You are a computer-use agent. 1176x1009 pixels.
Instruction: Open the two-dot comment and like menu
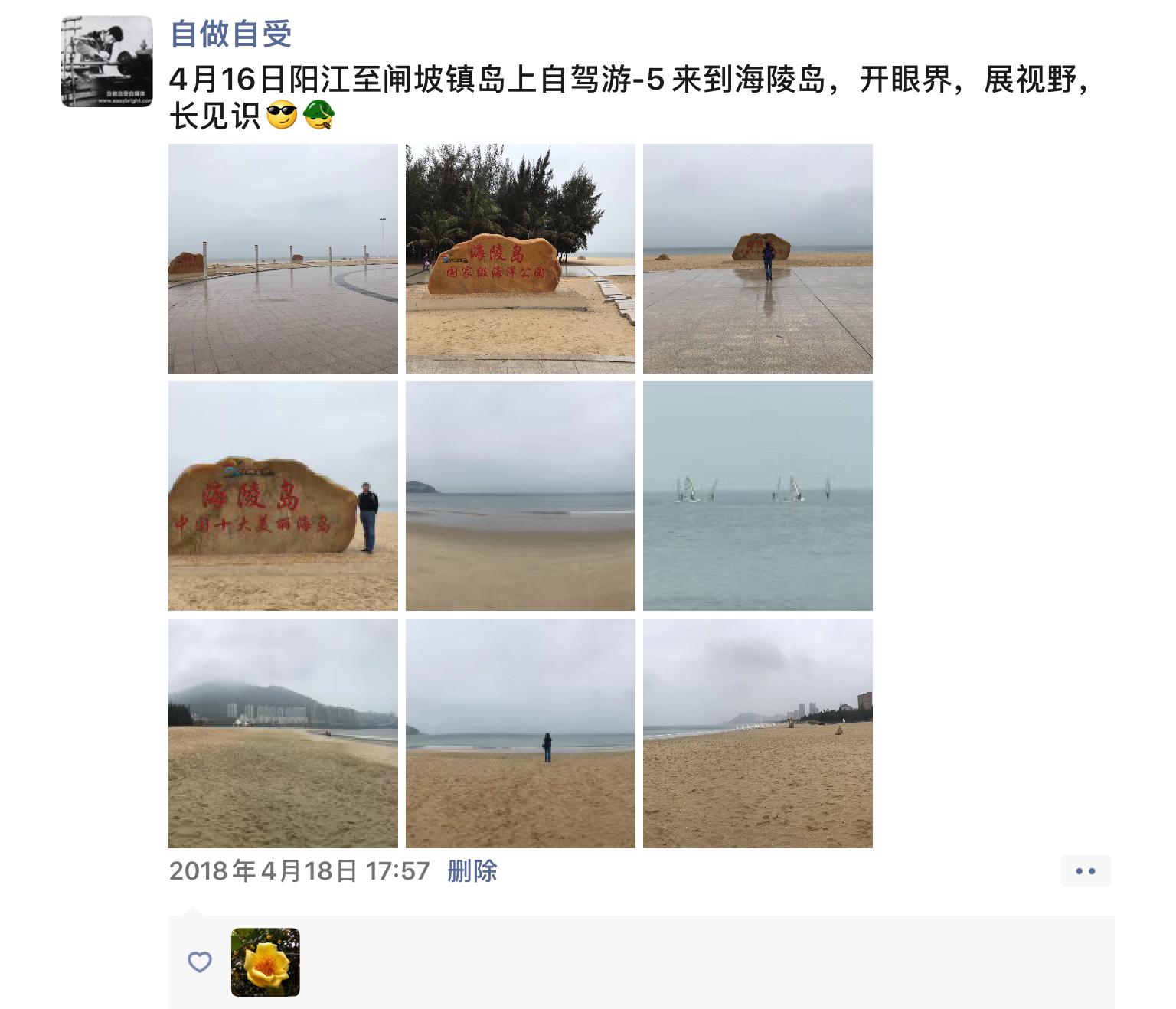coord(1086,871)
